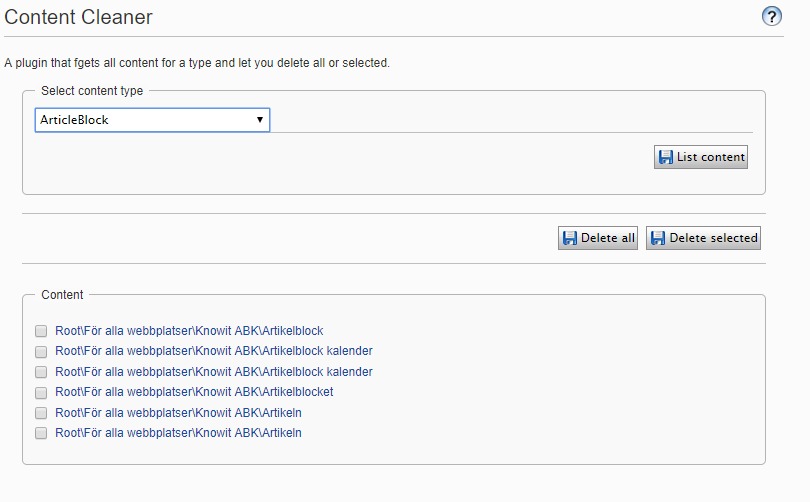Image resolution: width=810 pixels, height=502 pixels.
Task: Click the disk icon on List content
Action: click(665, 157)
